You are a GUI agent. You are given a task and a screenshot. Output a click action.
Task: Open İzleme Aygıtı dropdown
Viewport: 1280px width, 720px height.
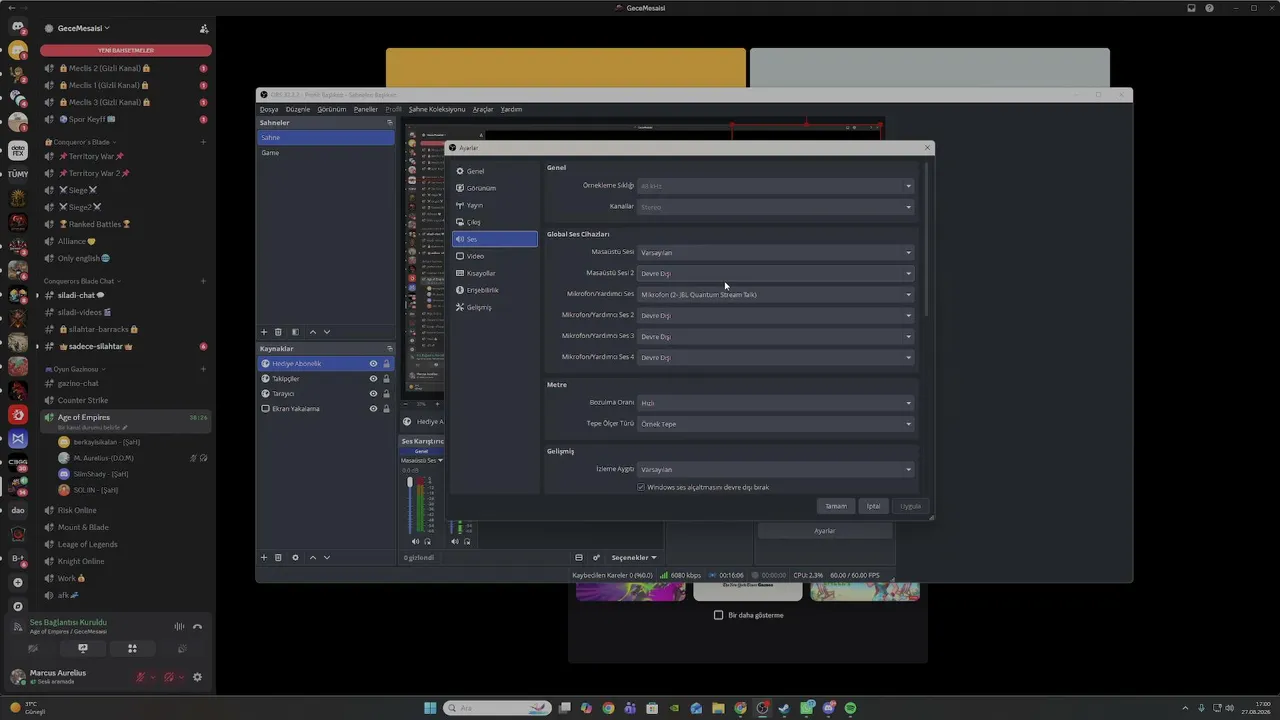(776, 469)
